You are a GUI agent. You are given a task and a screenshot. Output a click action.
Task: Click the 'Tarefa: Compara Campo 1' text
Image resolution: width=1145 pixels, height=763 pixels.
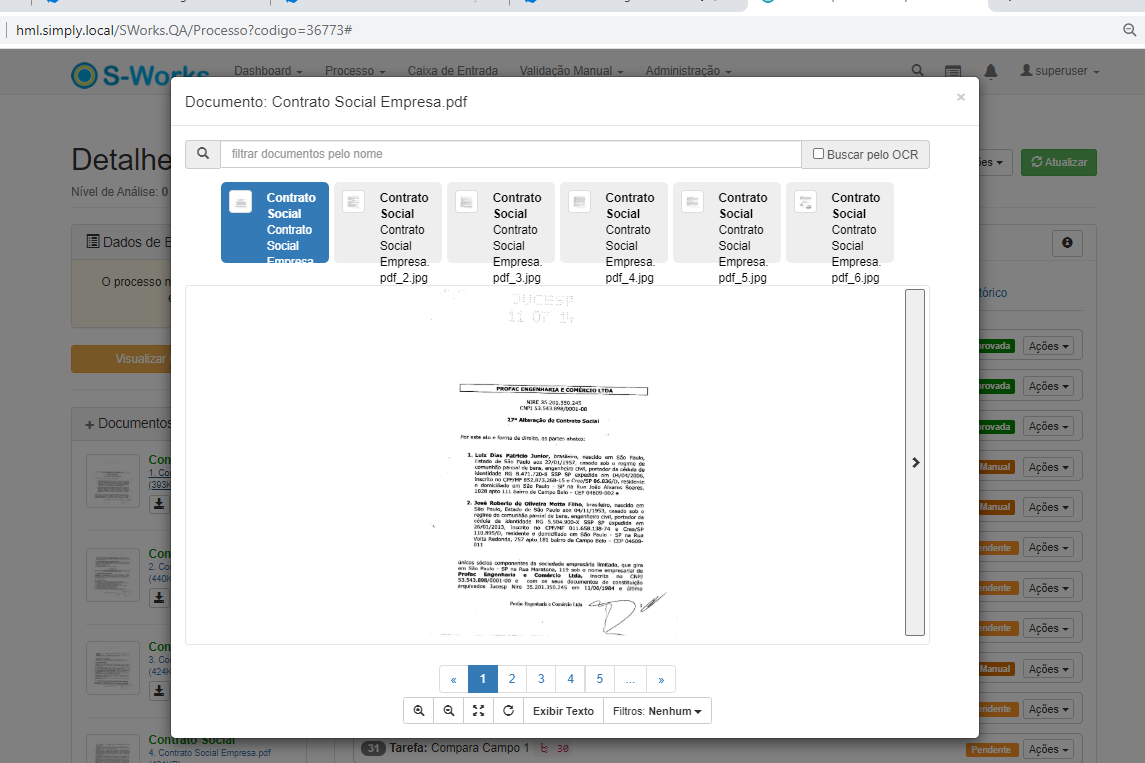tap(459, 748)
